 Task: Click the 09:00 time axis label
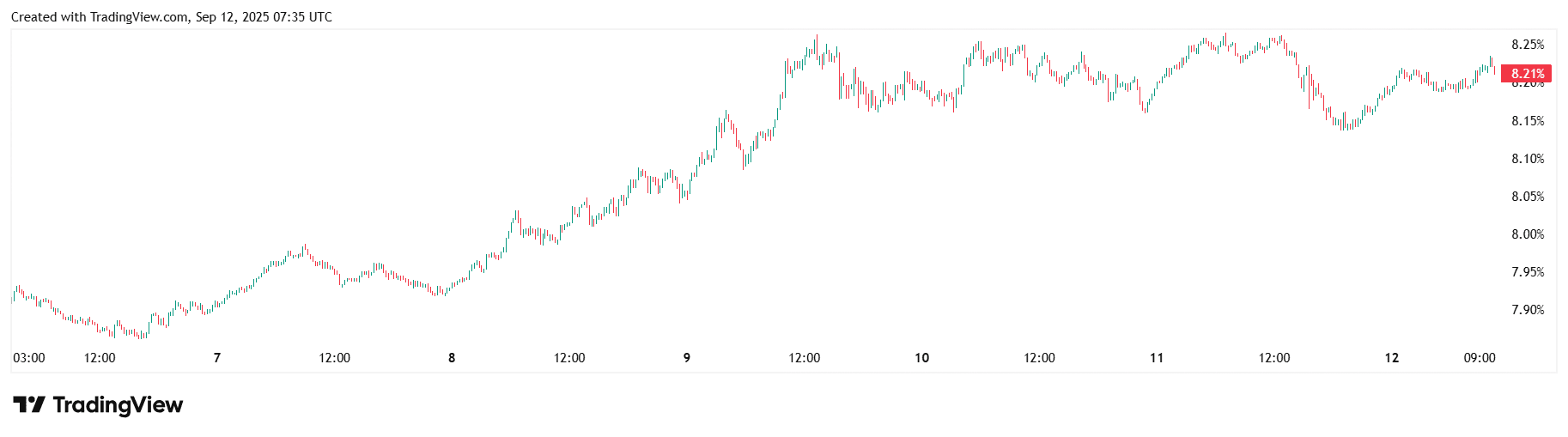point(1480,358)
